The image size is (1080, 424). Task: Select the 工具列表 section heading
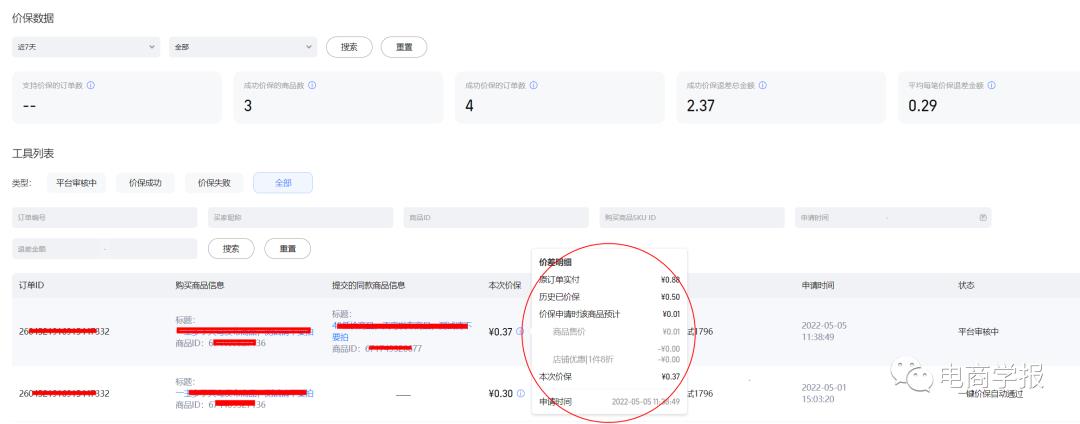[x=33, y=153]
